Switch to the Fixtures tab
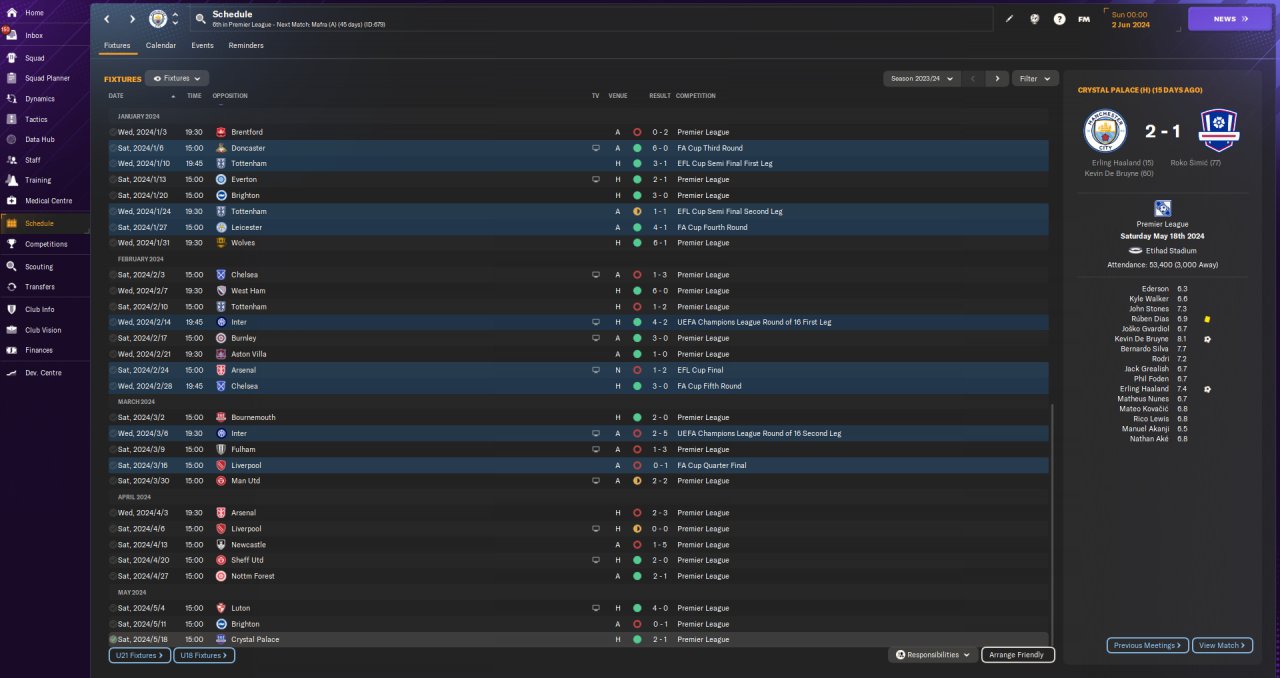 [117, 45]
